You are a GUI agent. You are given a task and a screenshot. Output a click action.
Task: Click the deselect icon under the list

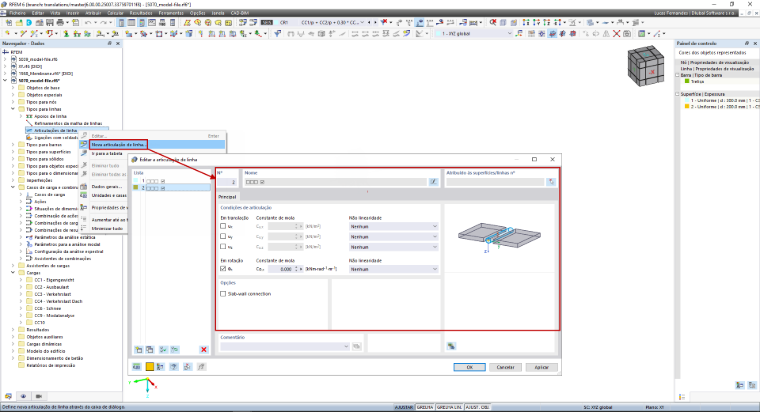(174, 349)
